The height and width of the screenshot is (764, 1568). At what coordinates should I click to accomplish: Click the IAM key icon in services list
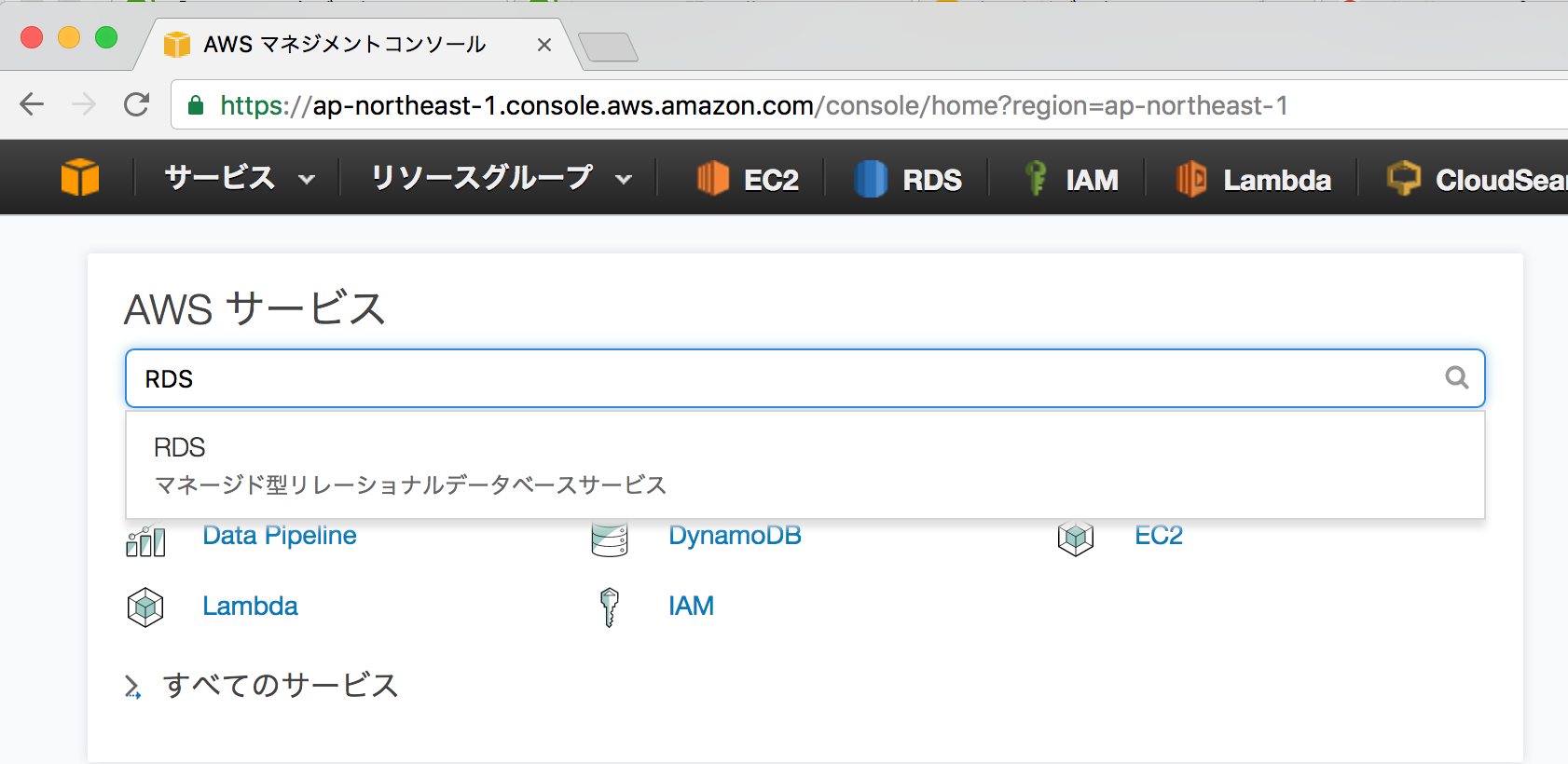pos(610,607)
